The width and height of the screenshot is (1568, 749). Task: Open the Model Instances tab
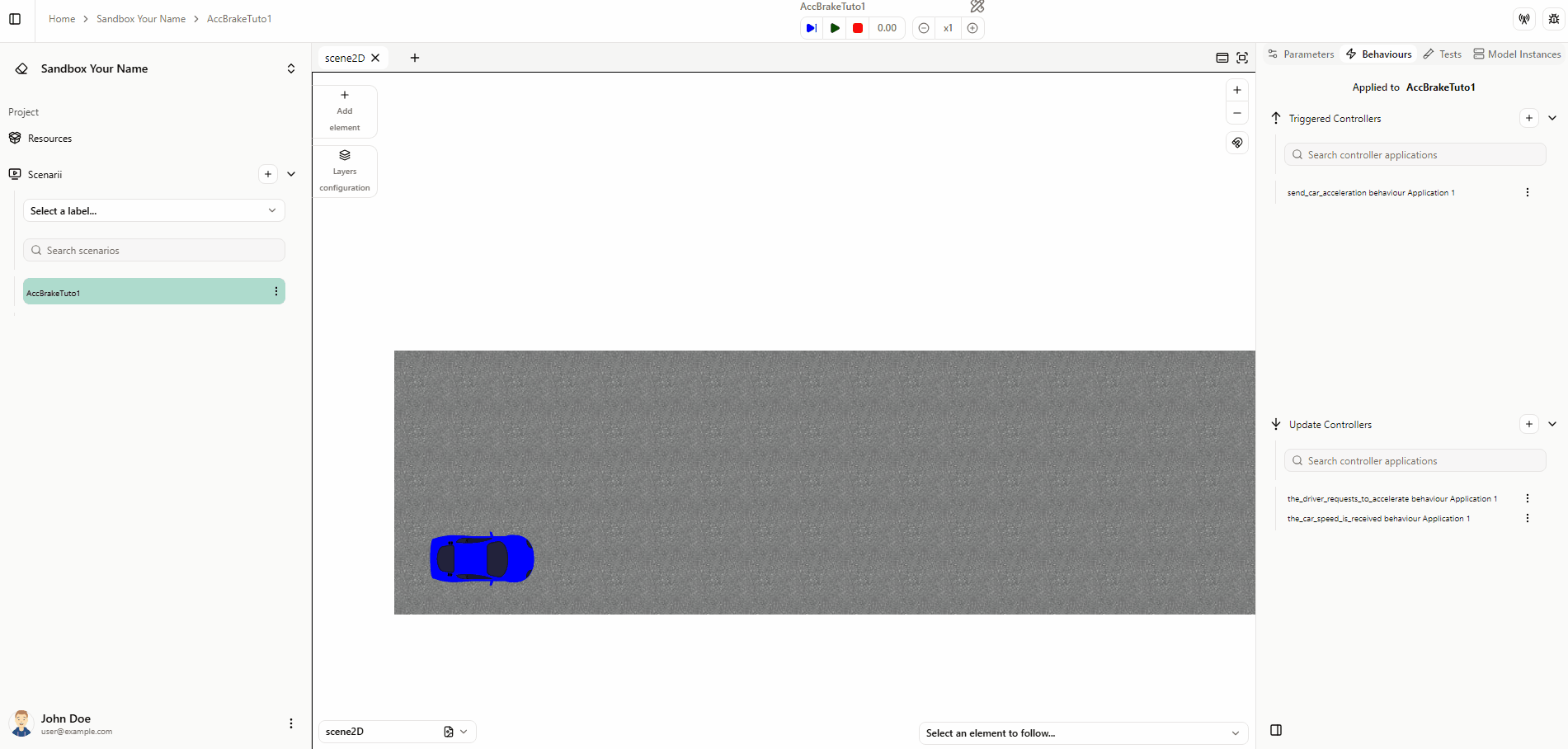(x=1517, y=54)
